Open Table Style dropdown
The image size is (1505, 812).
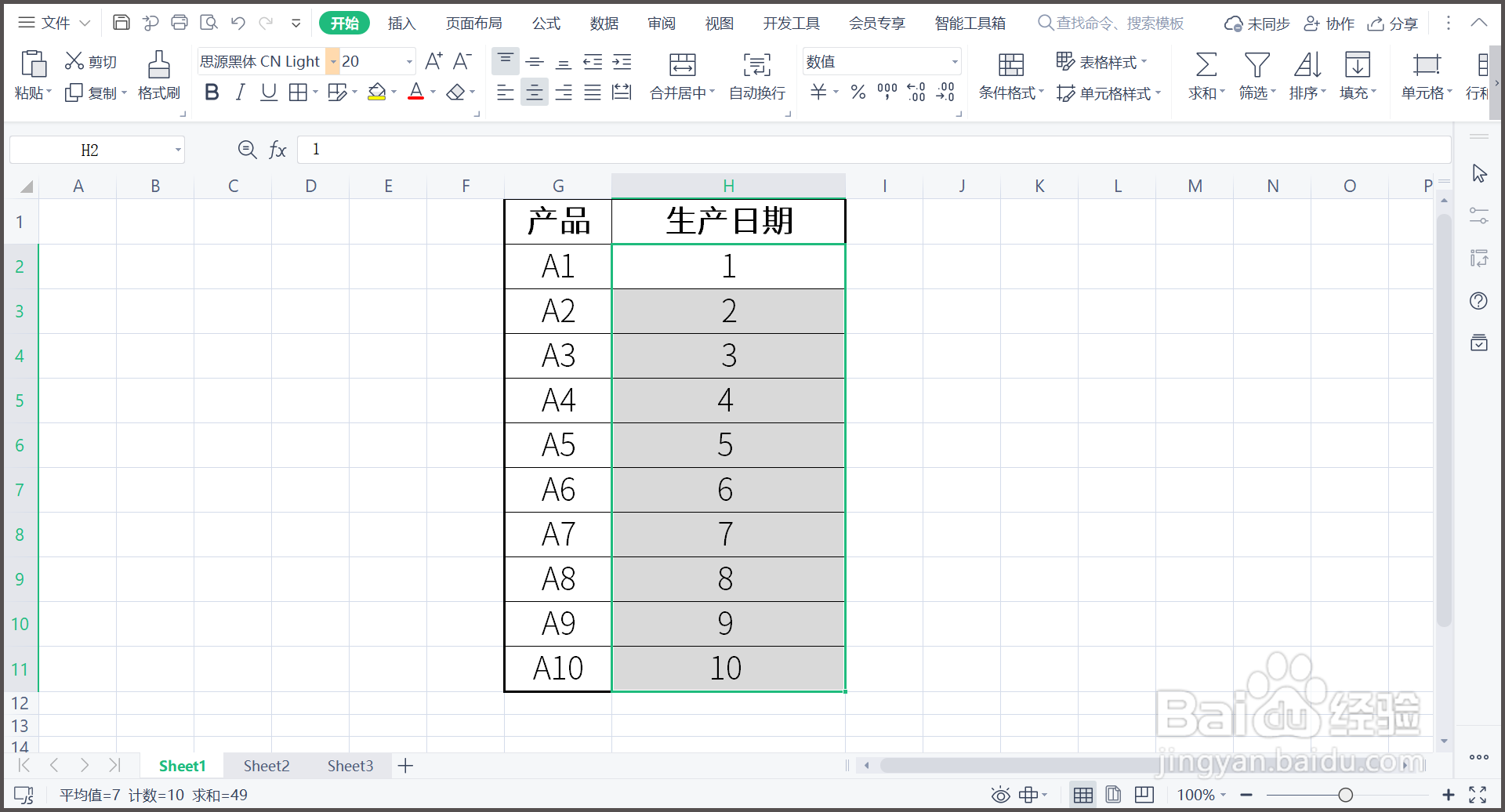tap(1101, 61)
